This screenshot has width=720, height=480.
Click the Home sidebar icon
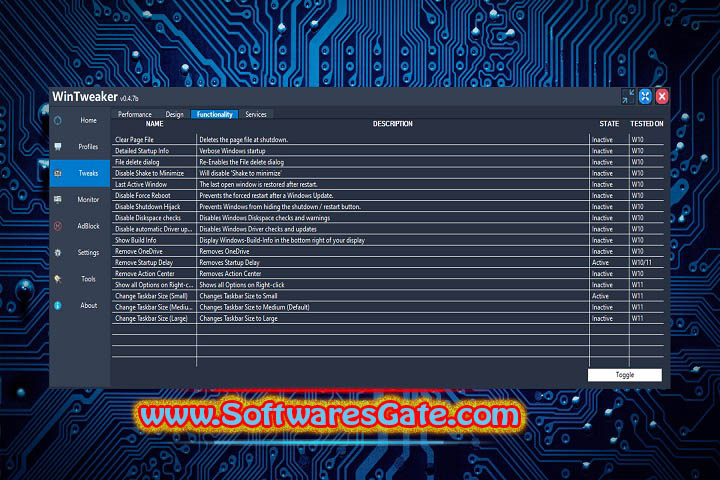click(58, 120)
